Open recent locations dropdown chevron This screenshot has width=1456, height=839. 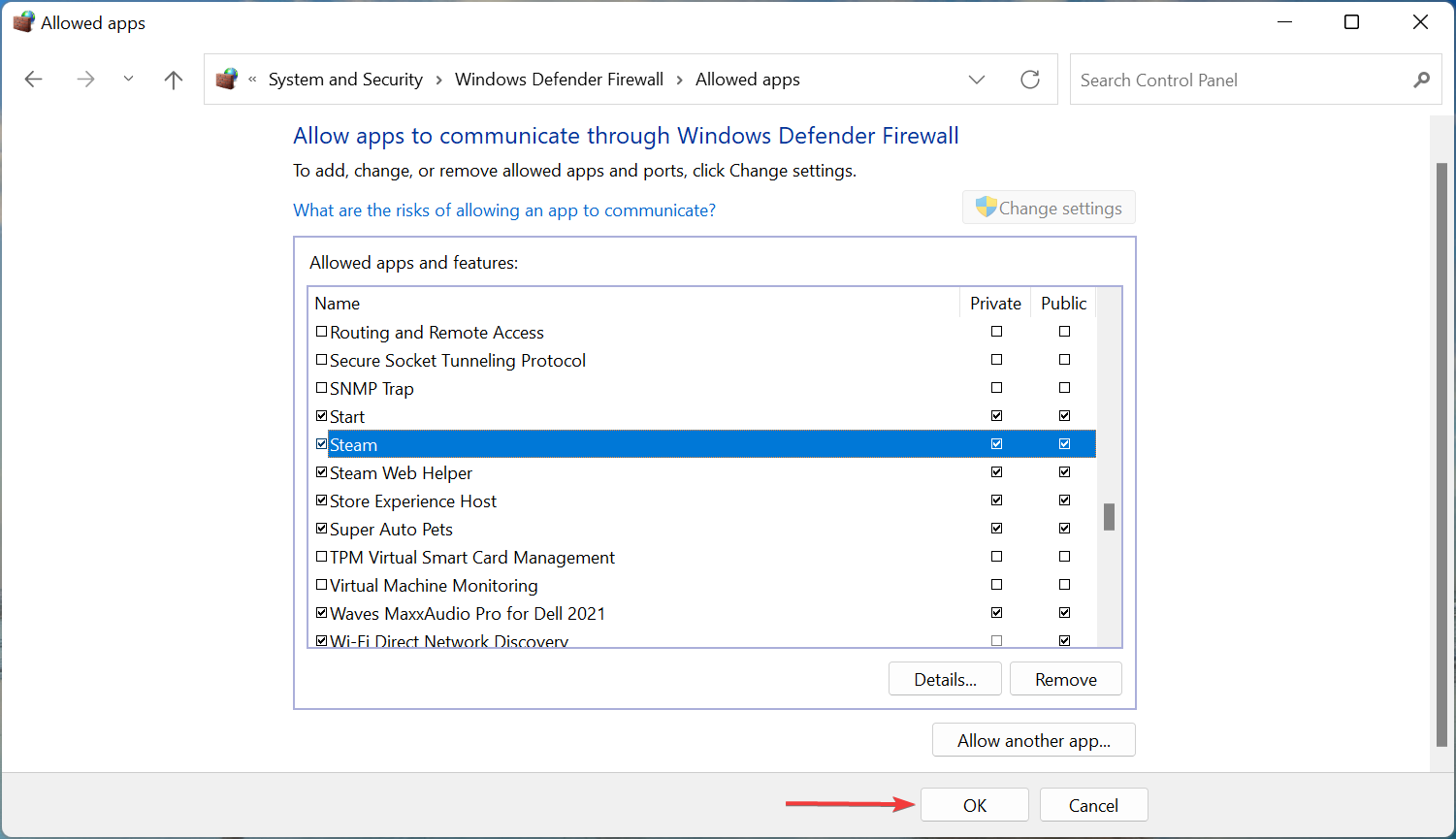(128, 80)
